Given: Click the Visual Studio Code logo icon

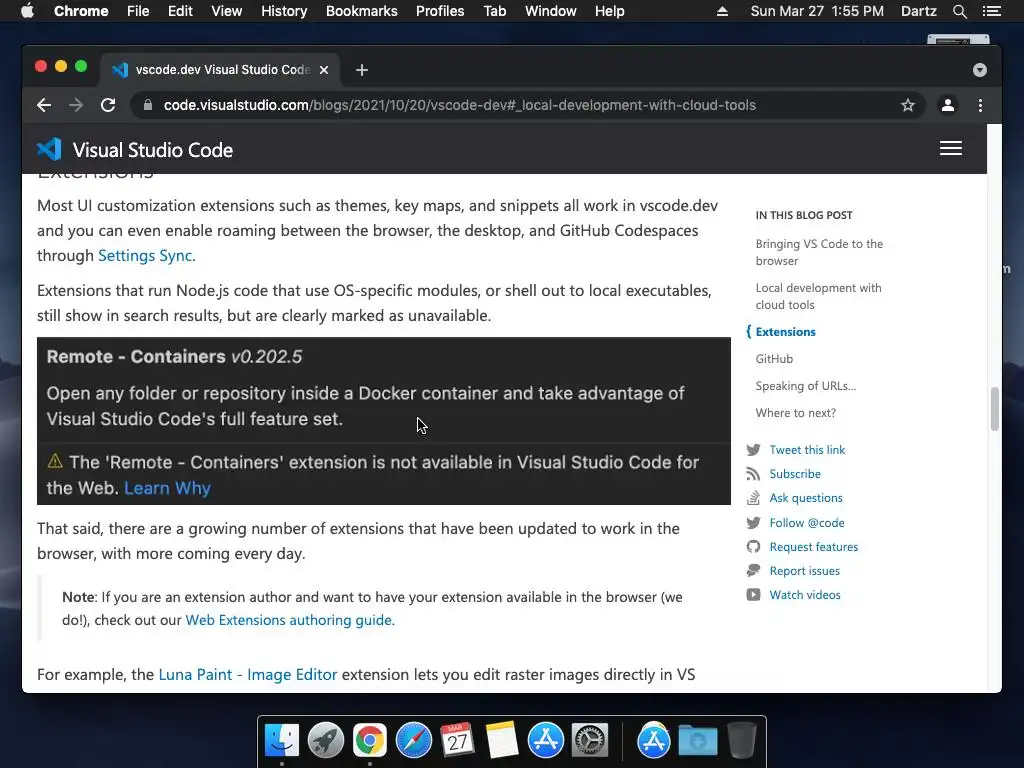Looking at the screenshot, I should click(x=49, y=150).
